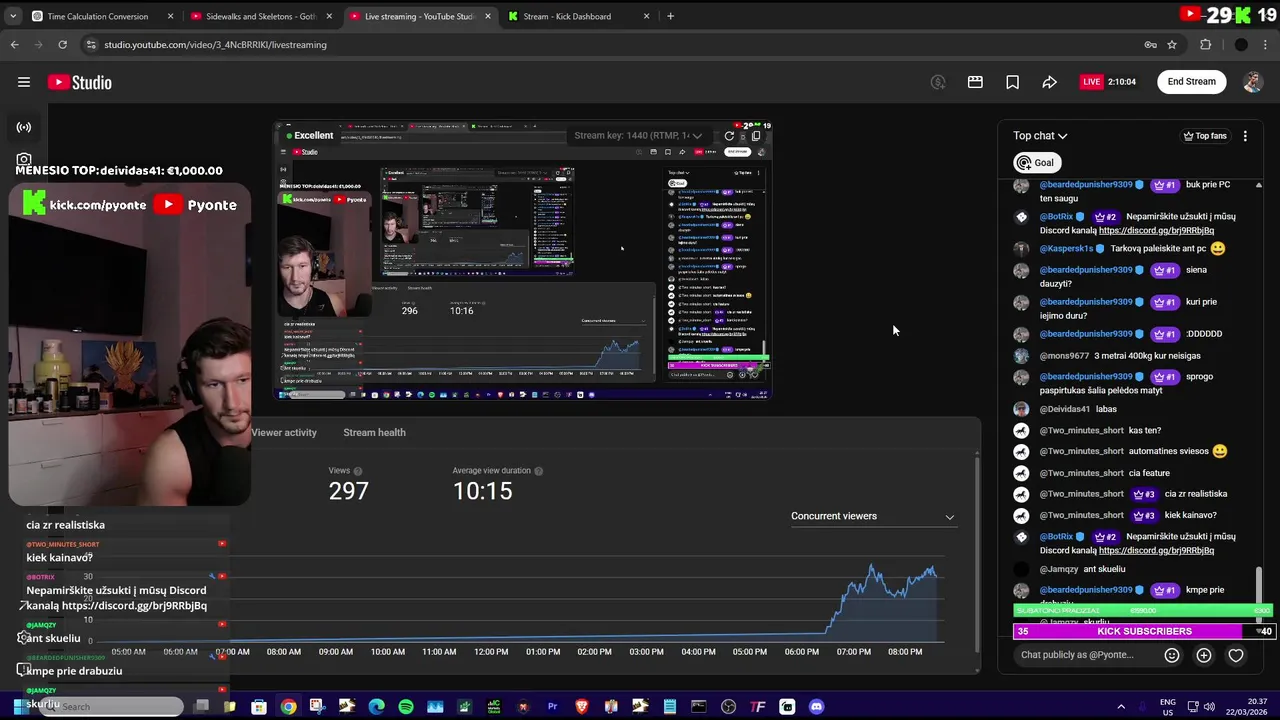Open Discord link in first BotRix message
Viewport: 1280px width, 720px height.
1156,230
